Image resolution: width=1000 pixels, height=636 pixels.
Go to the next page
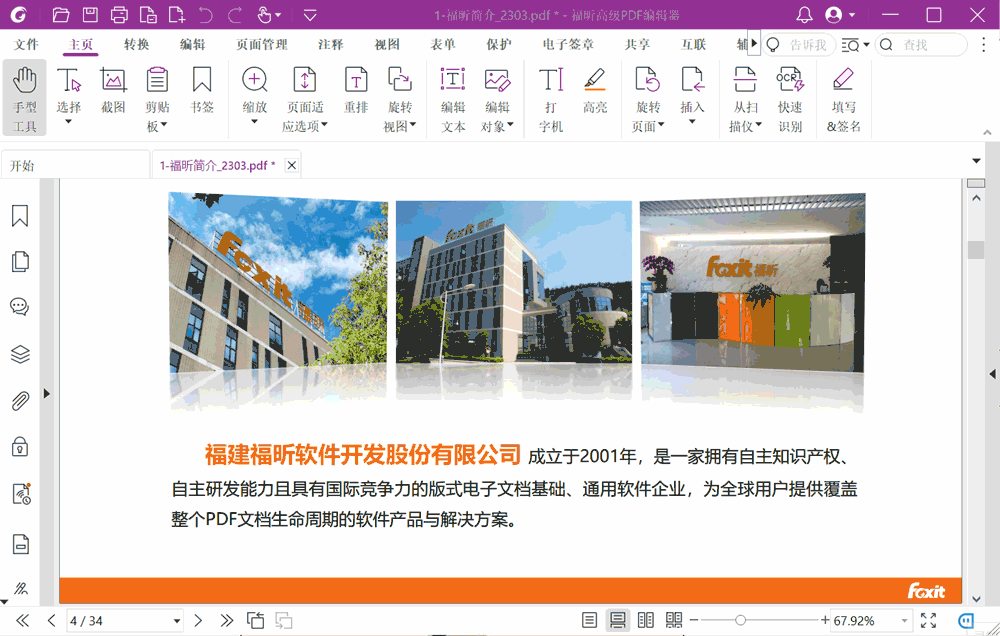point(198,621)
